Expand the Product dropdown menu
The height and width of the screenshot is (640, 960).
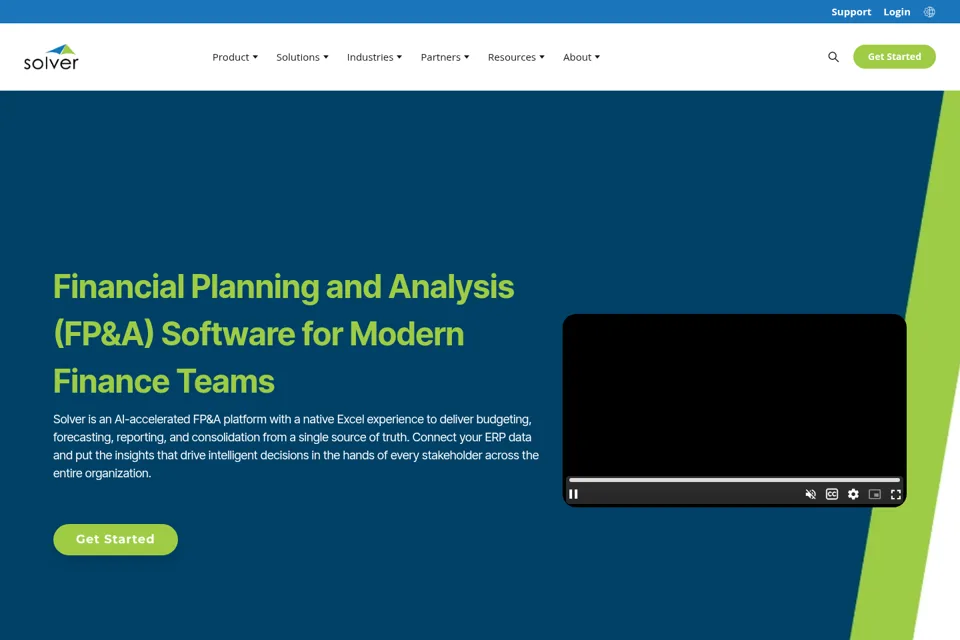coord(235,57)
